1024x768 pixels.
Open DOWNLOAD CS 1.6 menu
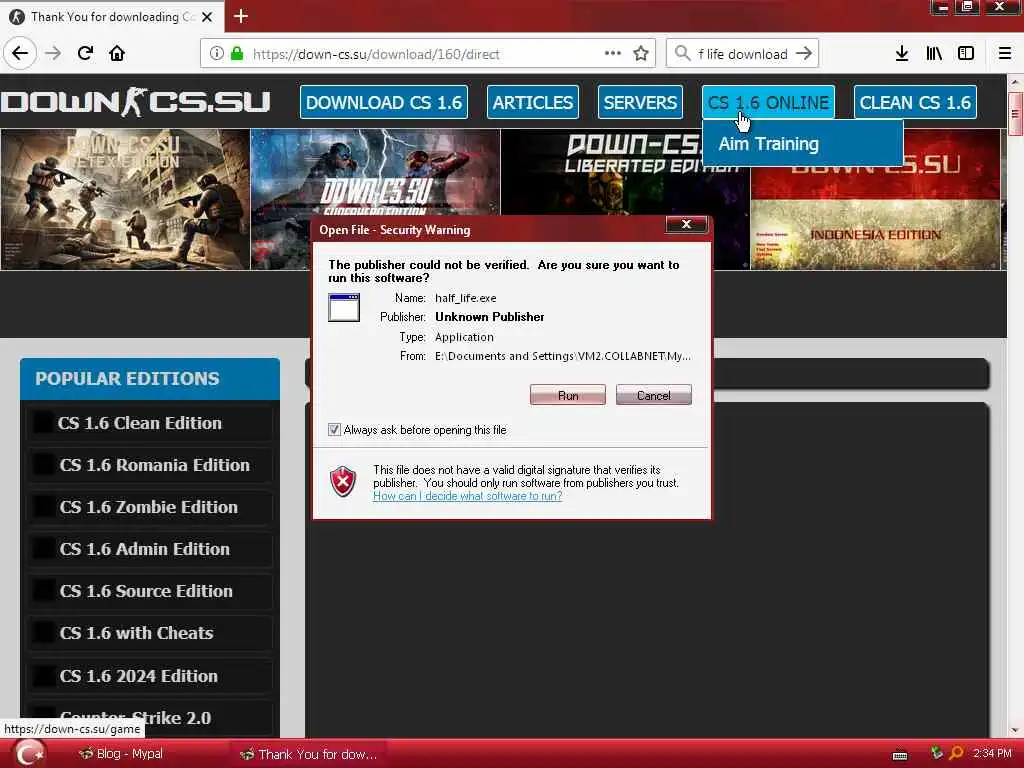point(384,103)
